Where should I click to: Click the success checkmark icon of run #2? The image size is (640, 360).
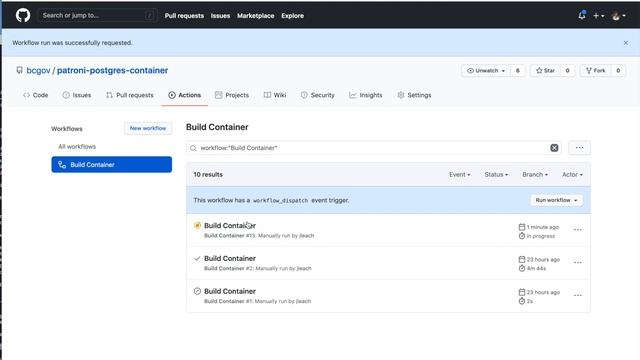coord(197,258)
